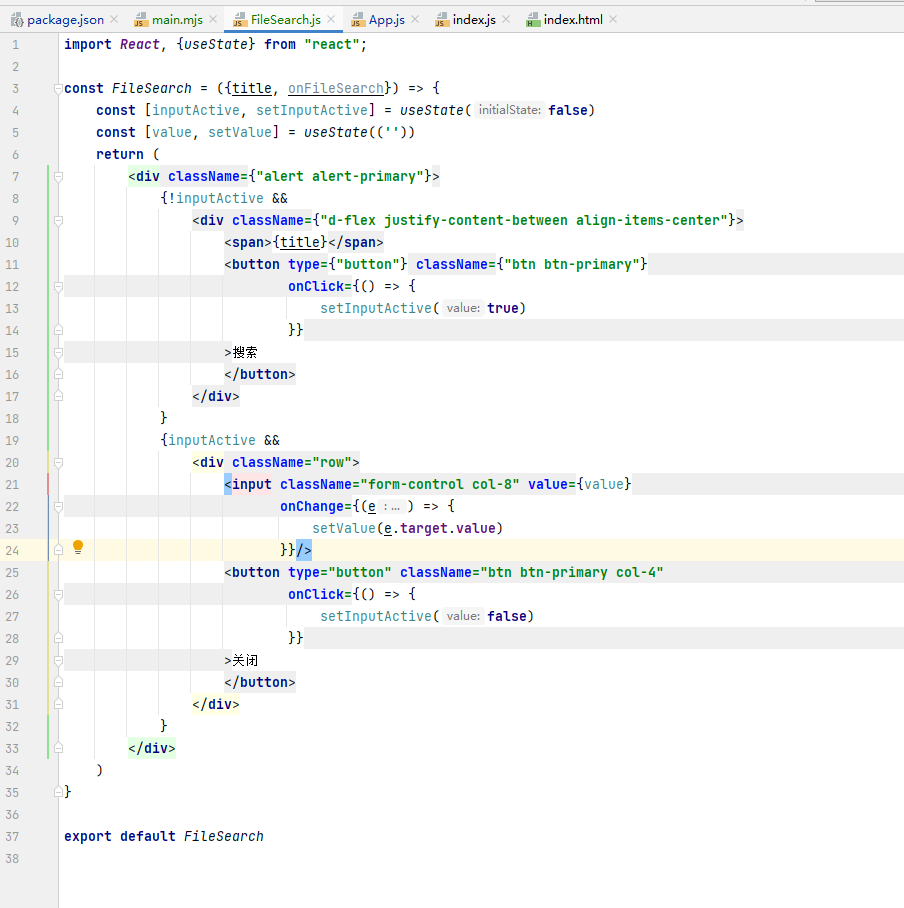Click the 关闭 button label text
The image size is (904, 908).
click(245, 660)
